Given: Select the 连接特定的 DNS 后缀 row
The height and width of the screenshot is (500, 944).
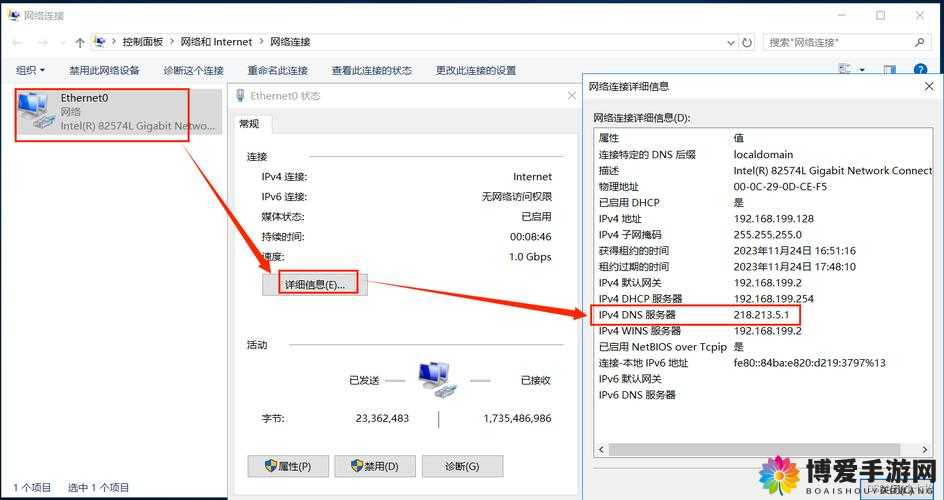Looking at the screenshot, I should coord(765,155).
